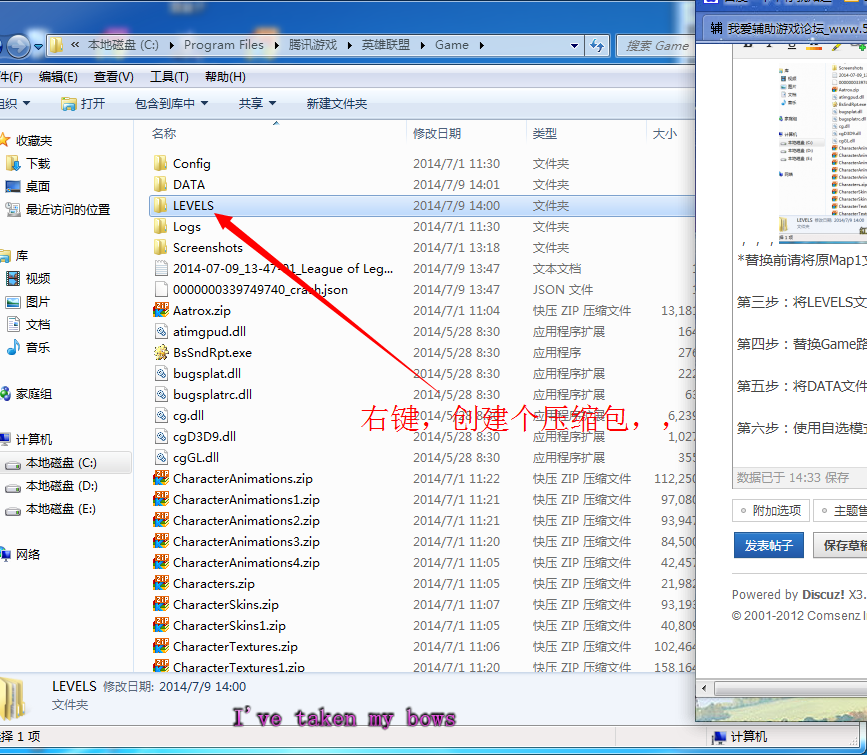Viewport: 867px width, 755px height.
Task: Click the refresh button beside address bar
Action: pyautogui.click(x=597, y=45)
